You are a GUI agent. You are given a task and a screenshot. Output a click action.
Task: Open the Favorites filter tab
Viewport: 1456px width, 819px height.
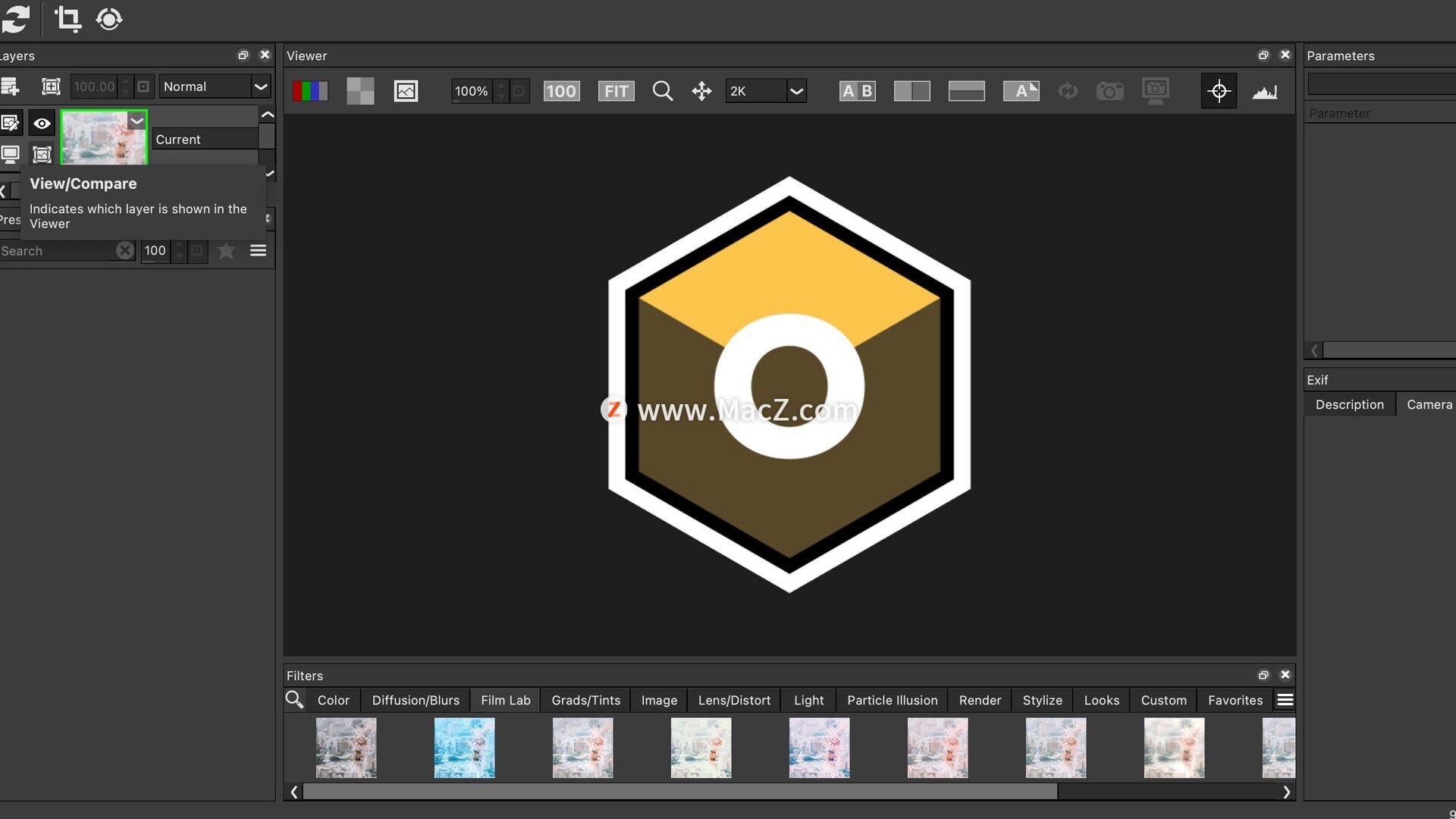pos(1235,700)
